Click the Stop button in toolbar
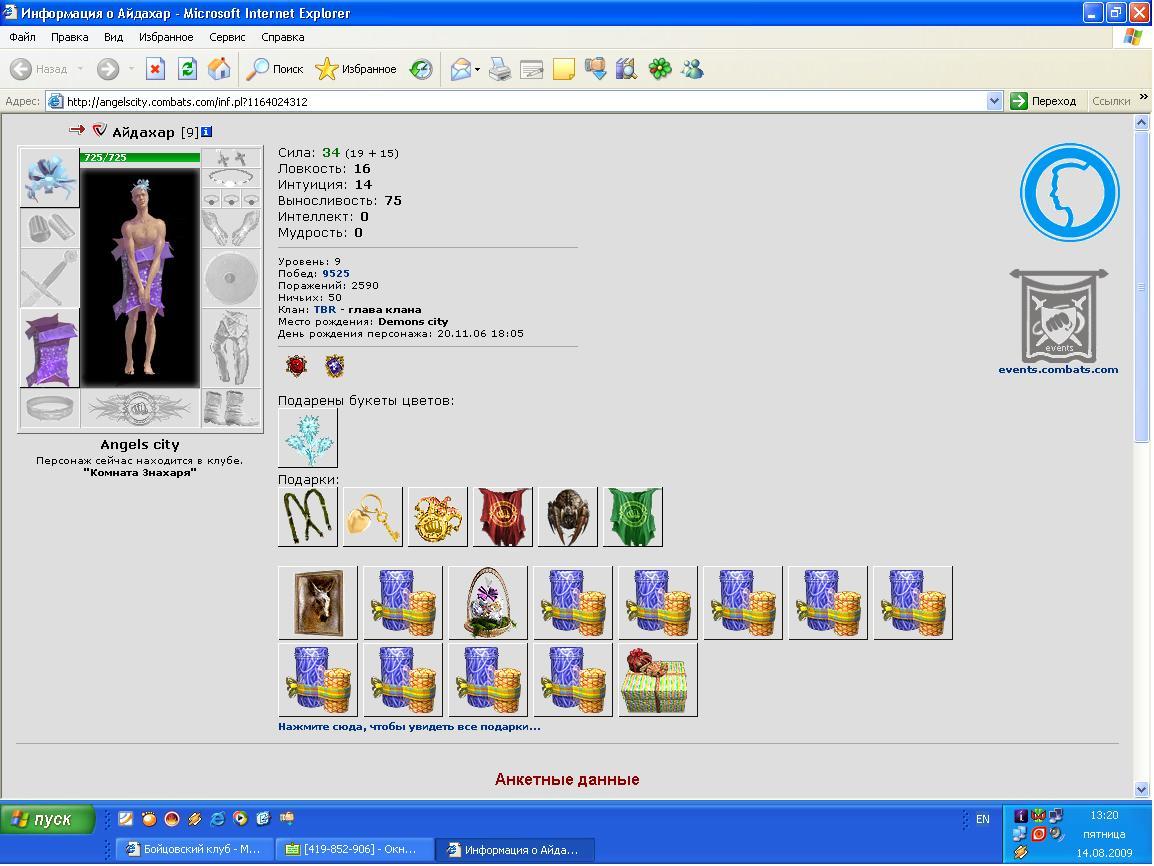Viewport: 1154px width, 866px height. 155,69
